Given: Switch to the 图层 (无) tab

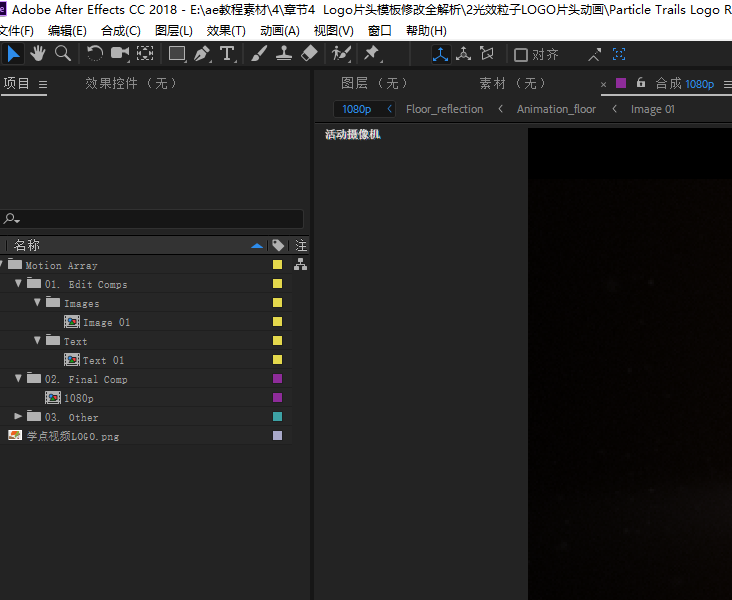Looking at the screenshot, I should 374,83.
